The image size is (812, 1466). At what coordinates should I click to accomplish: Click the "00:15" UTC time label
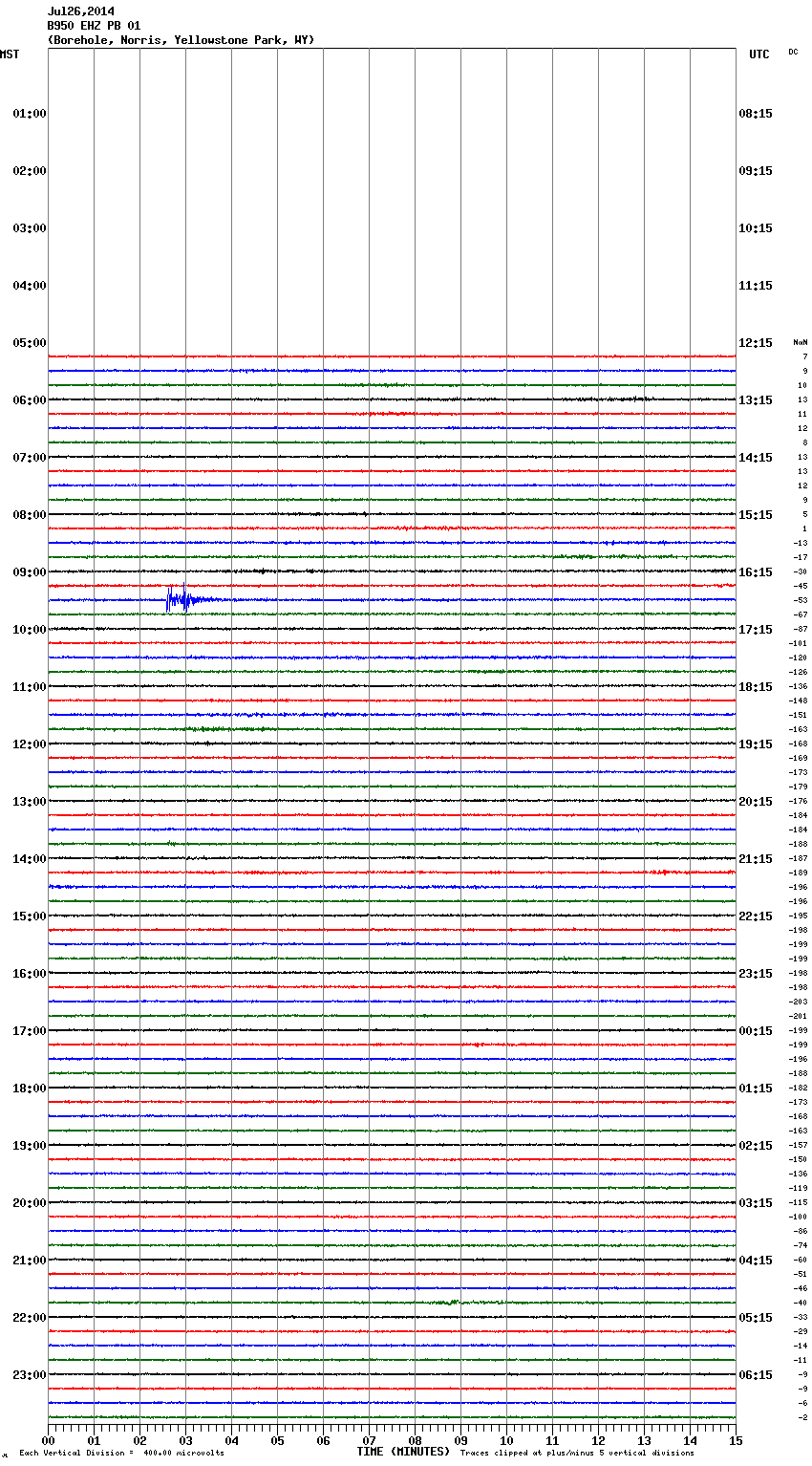[x=756, y=1031]
